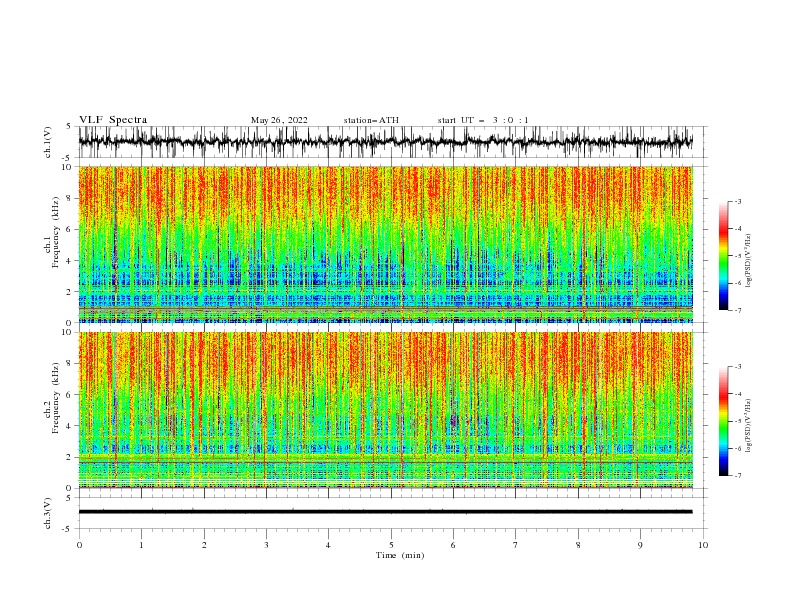Image resolution: width=792 pixels, height=612 pixels.
Task: Click the ch.1 spectrogram panel
Action: pyautogui.click(x=385, y=244)
